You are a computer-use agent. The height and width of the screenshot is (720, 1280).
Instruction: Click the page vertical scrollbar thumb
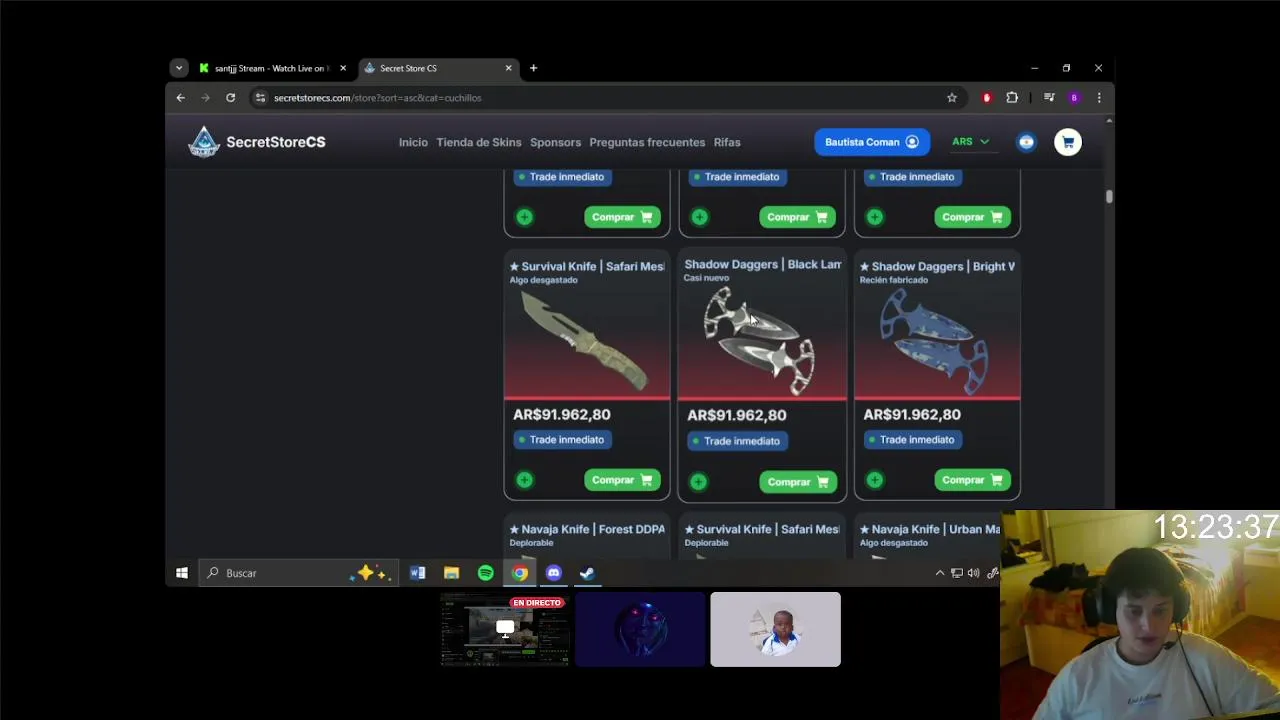coord(1109,196)
